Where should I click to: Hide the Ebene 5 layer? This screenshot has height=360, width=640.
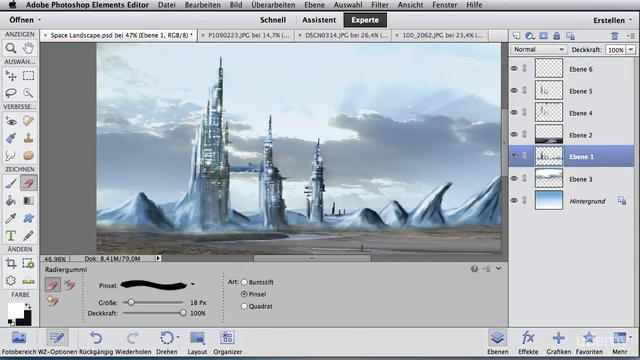click(514, 91)
